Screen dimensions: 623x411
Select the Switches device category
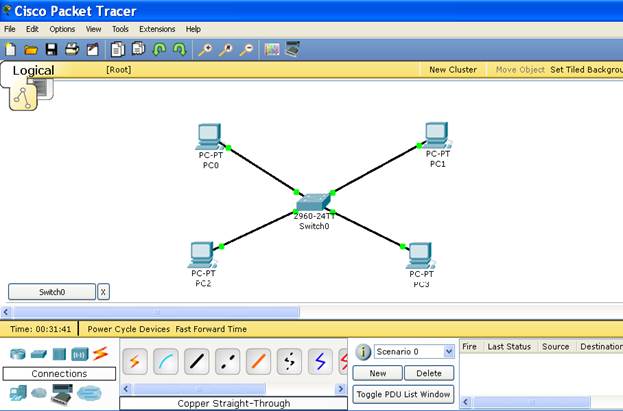click(39, 353)
